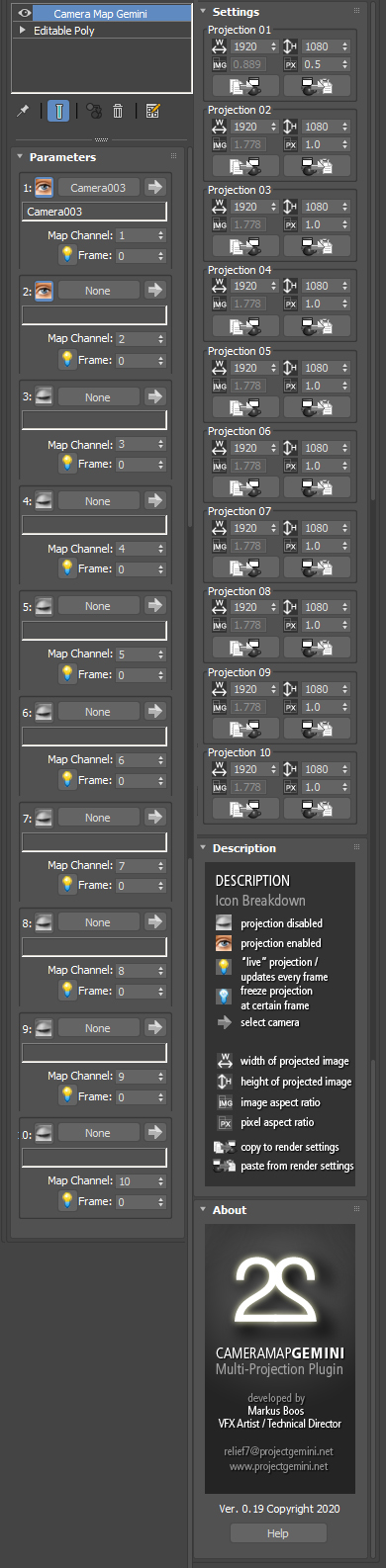Collapse the Parameters rollout
This screenshot has height=1568, width=386.
(20, 156)
